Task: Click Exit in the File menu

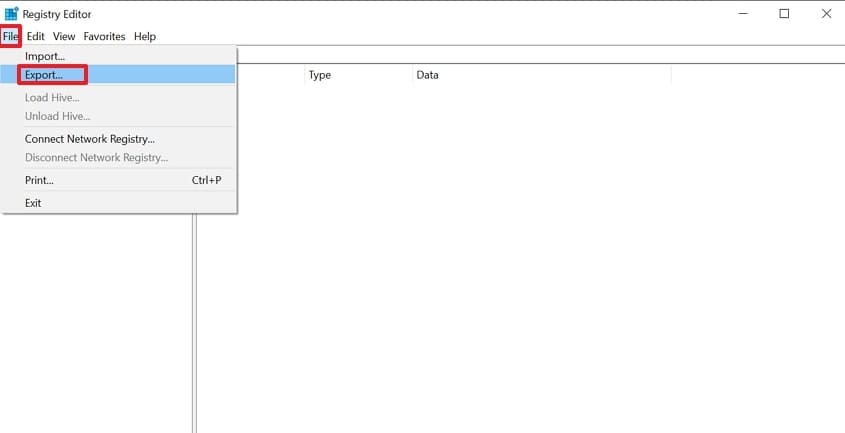Action: (118, 203)
